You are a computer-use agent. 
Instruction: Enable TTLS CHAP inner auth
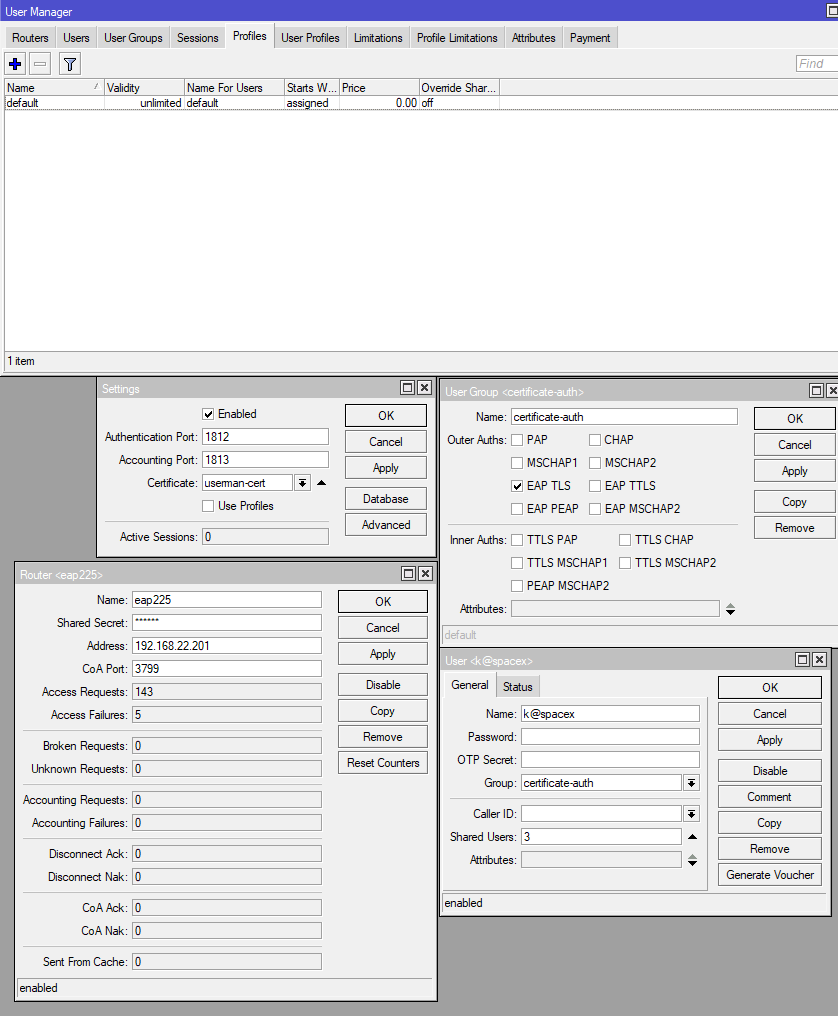coord(625,540)
